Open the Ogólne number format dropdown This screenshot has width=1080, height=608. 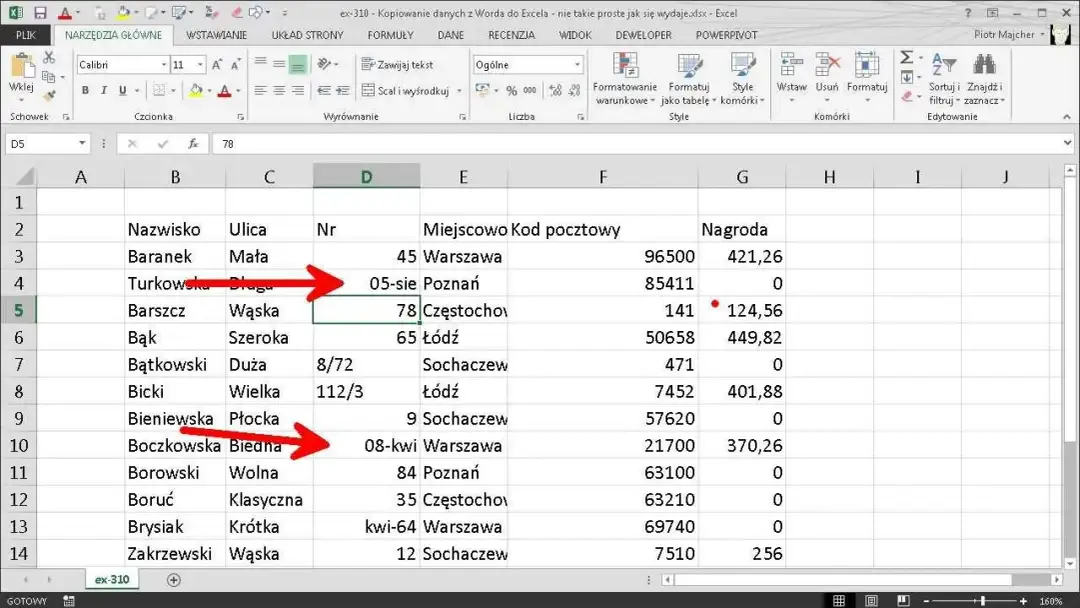click(579, 64)
